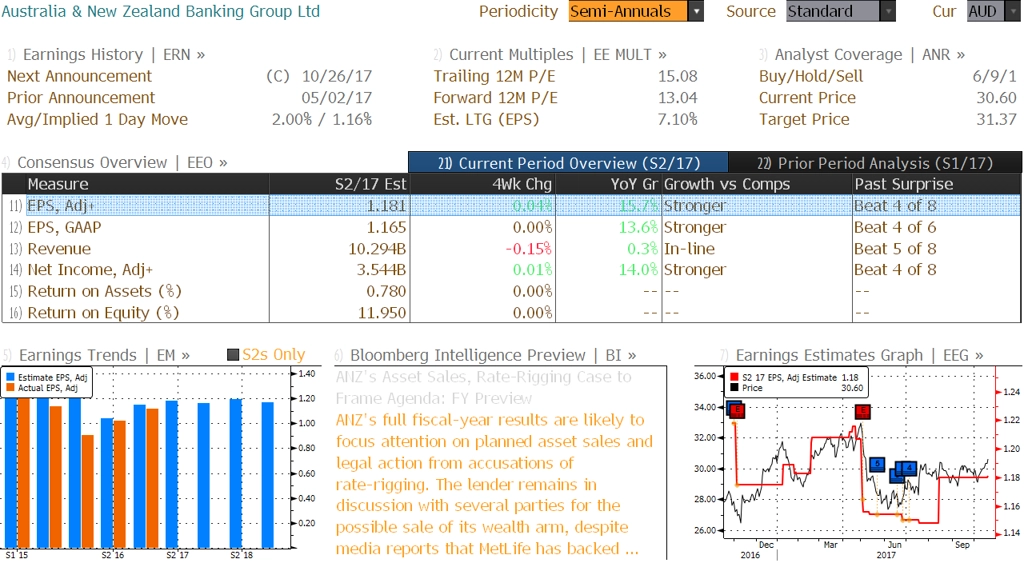The width and height of the screenshot is (1024, 563).
Task: Toggle the S2s Only checkbox
Action: coord(232,355)
